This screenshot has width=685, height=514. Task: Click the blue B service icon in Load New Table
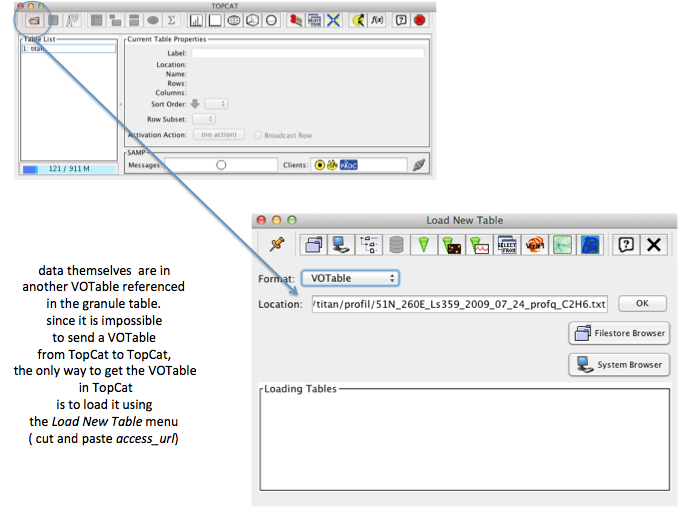(590, 245)
